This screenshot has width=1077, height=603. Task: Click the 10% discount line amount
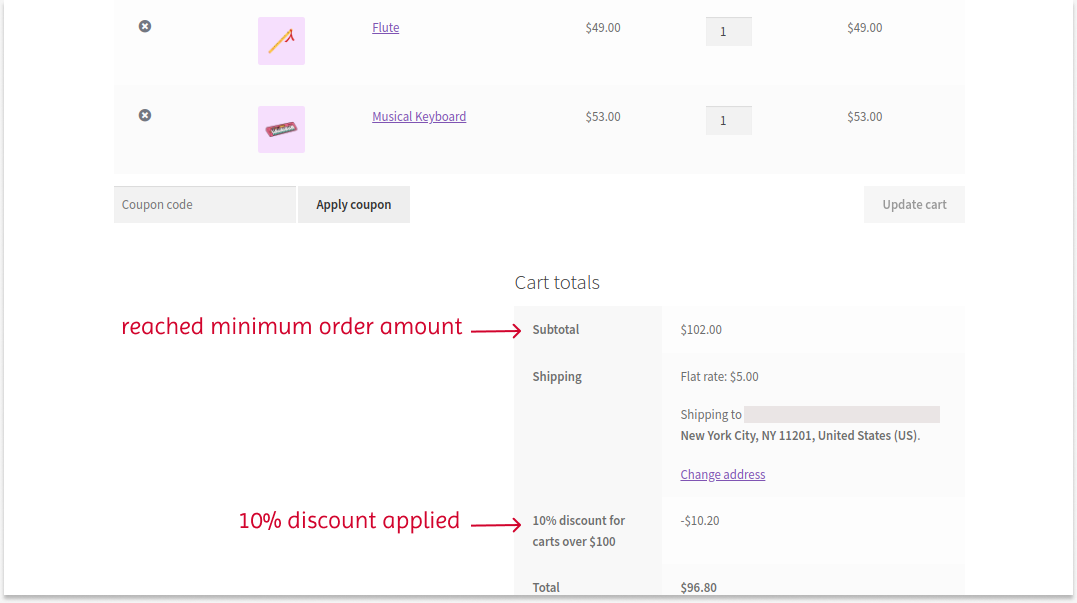click(700, 520)
